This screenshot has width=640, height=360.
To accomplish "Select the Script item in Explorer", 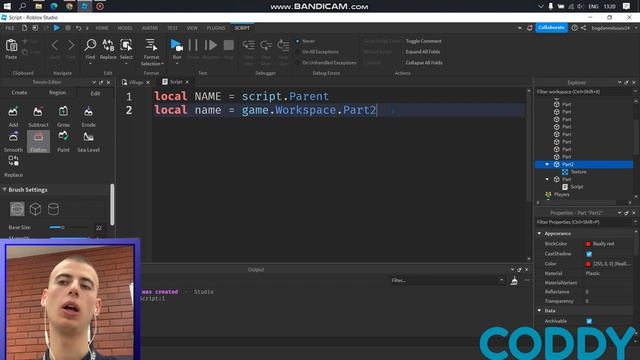I will pos(576,187).
